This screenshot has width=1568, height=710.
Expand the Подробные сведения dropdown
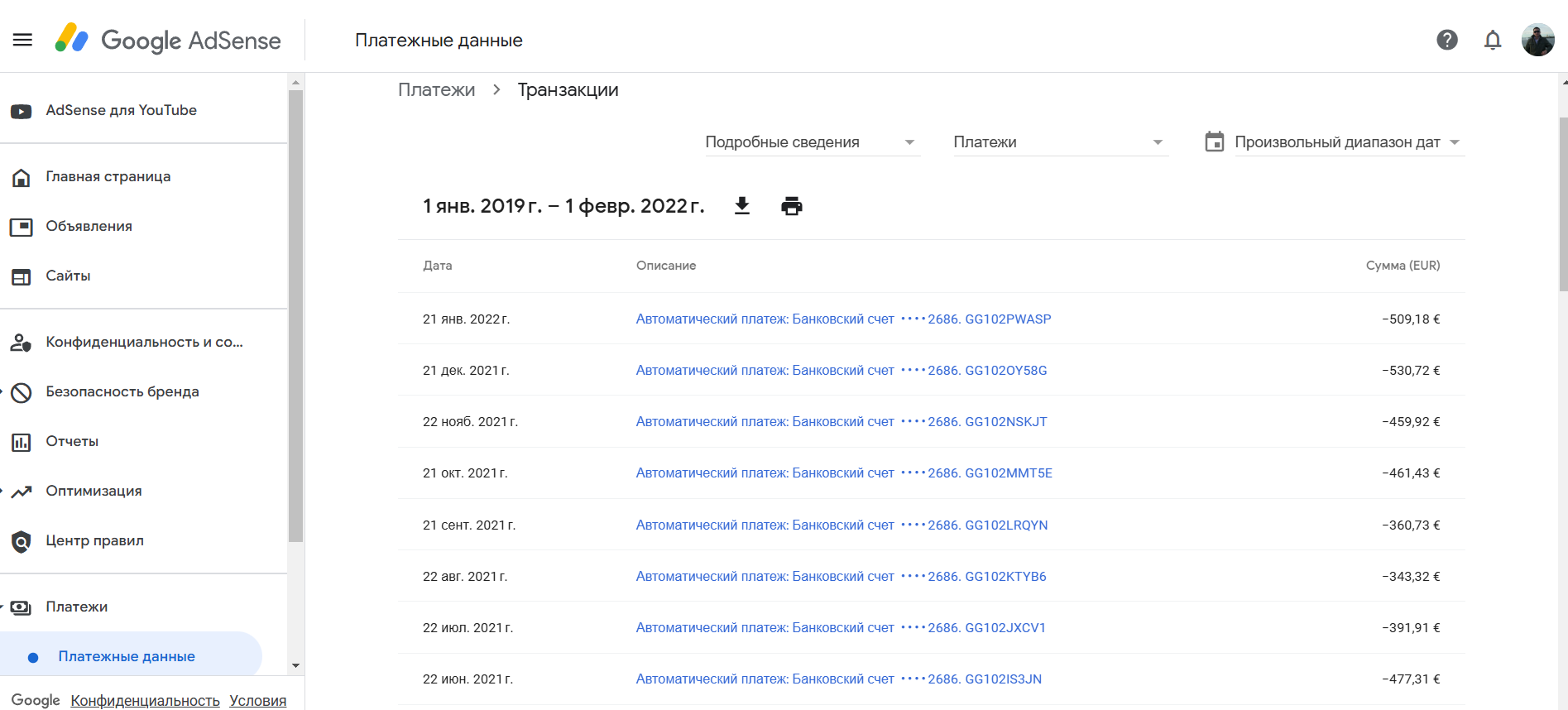point(812,142)
